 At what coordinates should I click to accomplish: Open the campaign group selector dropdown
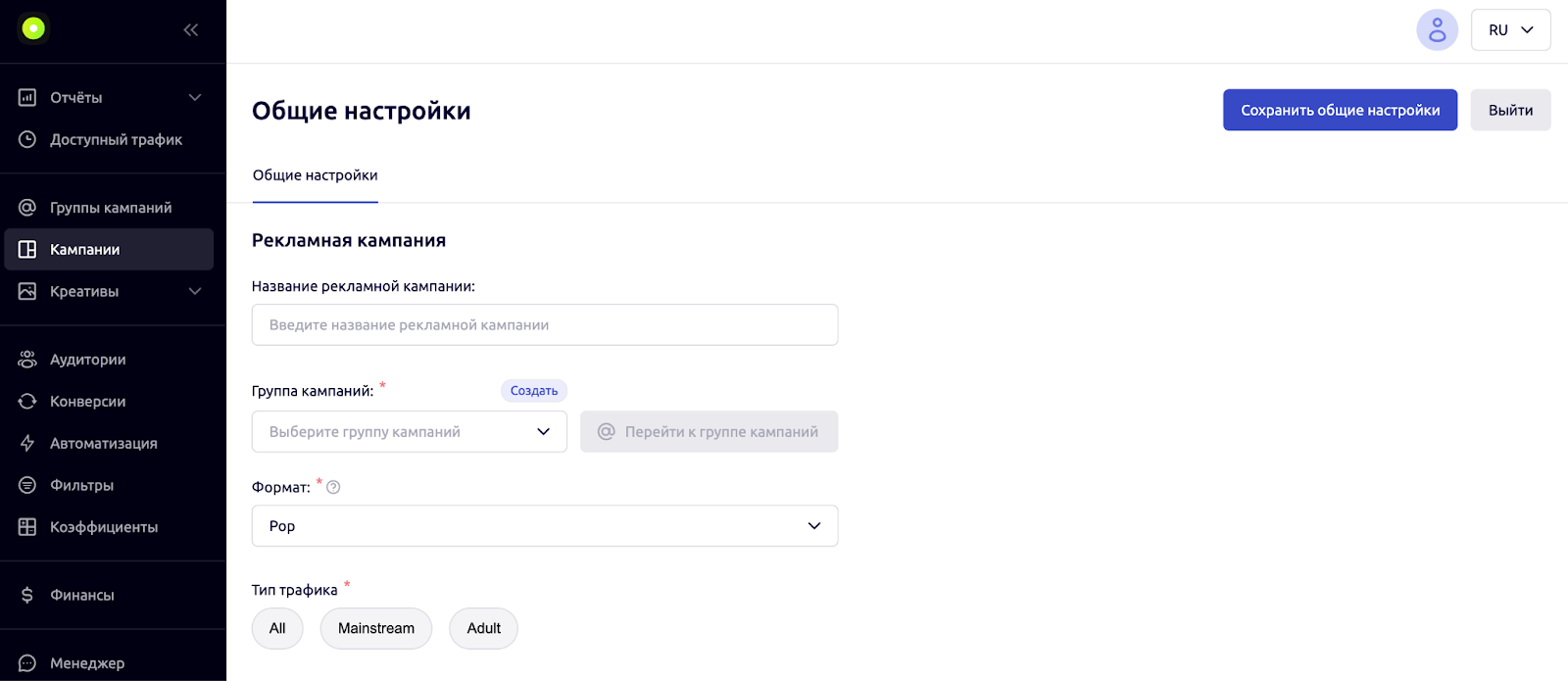click(x=409, y=432)
